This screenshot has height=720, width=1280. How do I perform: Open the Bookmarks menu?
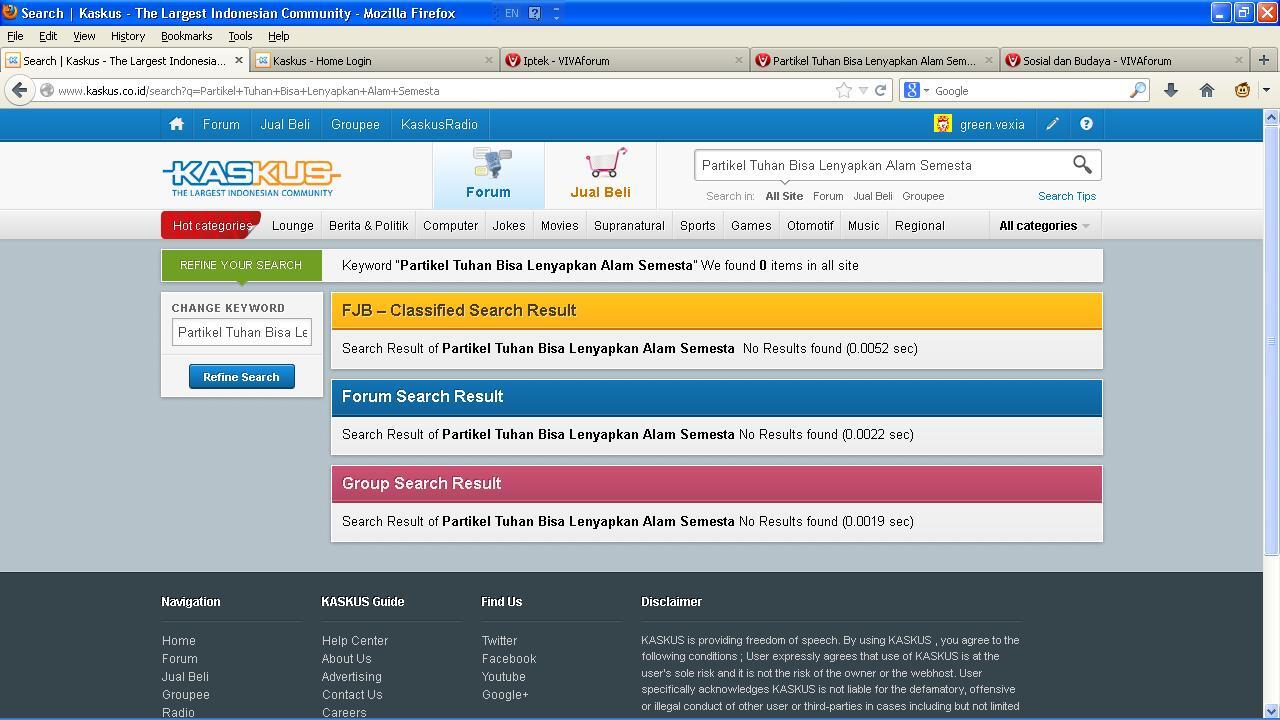[186, 36]
